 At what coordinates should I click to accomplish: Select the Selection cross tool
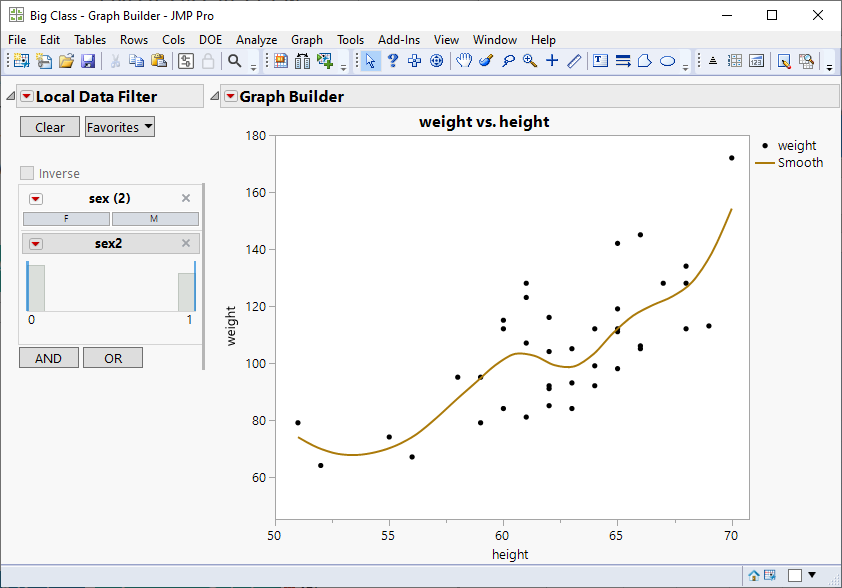(415, 61)
